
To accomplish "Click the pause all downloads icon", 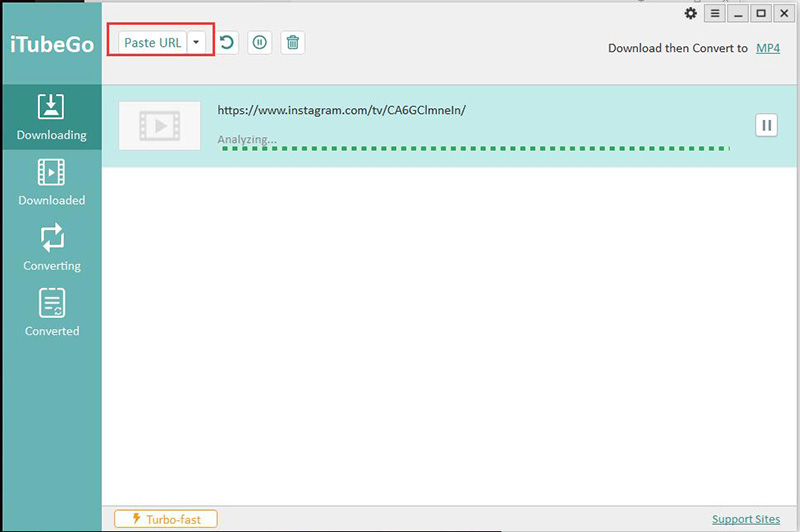I will tap(260, 42).
